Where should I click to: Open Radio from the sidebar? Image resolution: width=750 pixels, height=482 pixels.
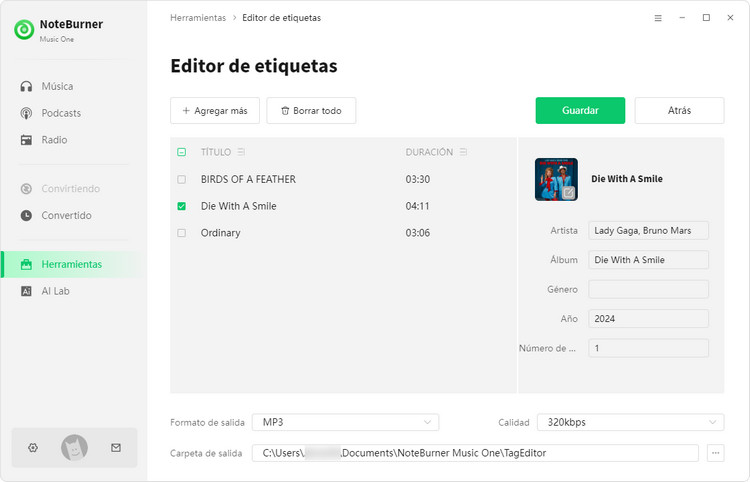point(44,140)
